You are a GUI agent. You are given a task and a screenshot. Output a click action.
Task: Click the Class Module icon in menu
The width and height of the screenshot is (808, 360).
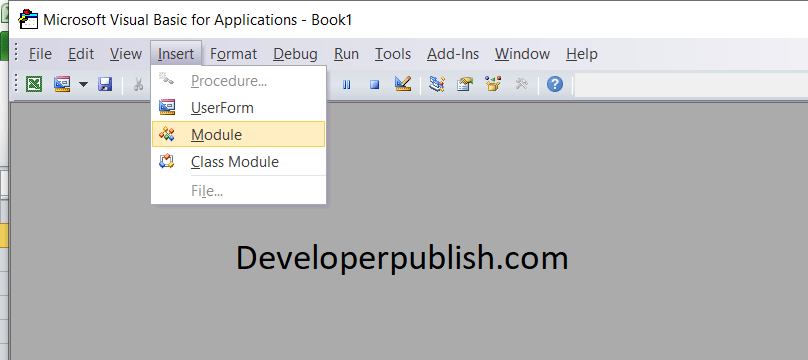coord(167,162)
